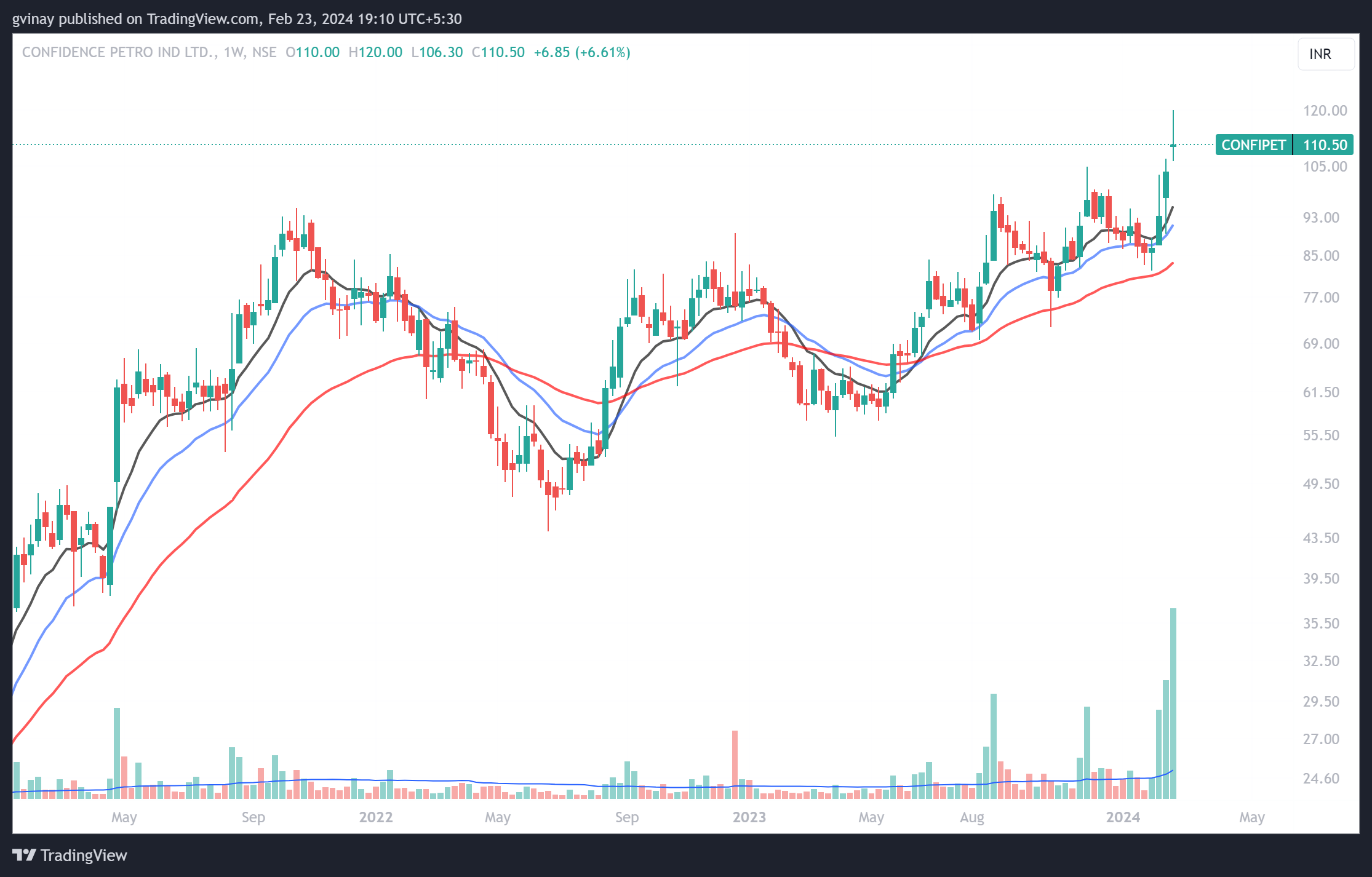The height and width of the screenshot is (877, 1372).
Task: Click the Aug label on time axis
Action: click(971, 817)
